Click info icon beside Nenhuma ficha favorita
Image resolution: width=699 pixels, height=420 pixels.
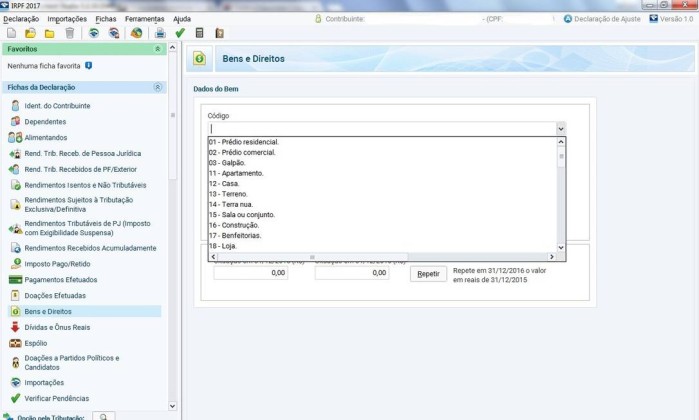pos(89,66)
